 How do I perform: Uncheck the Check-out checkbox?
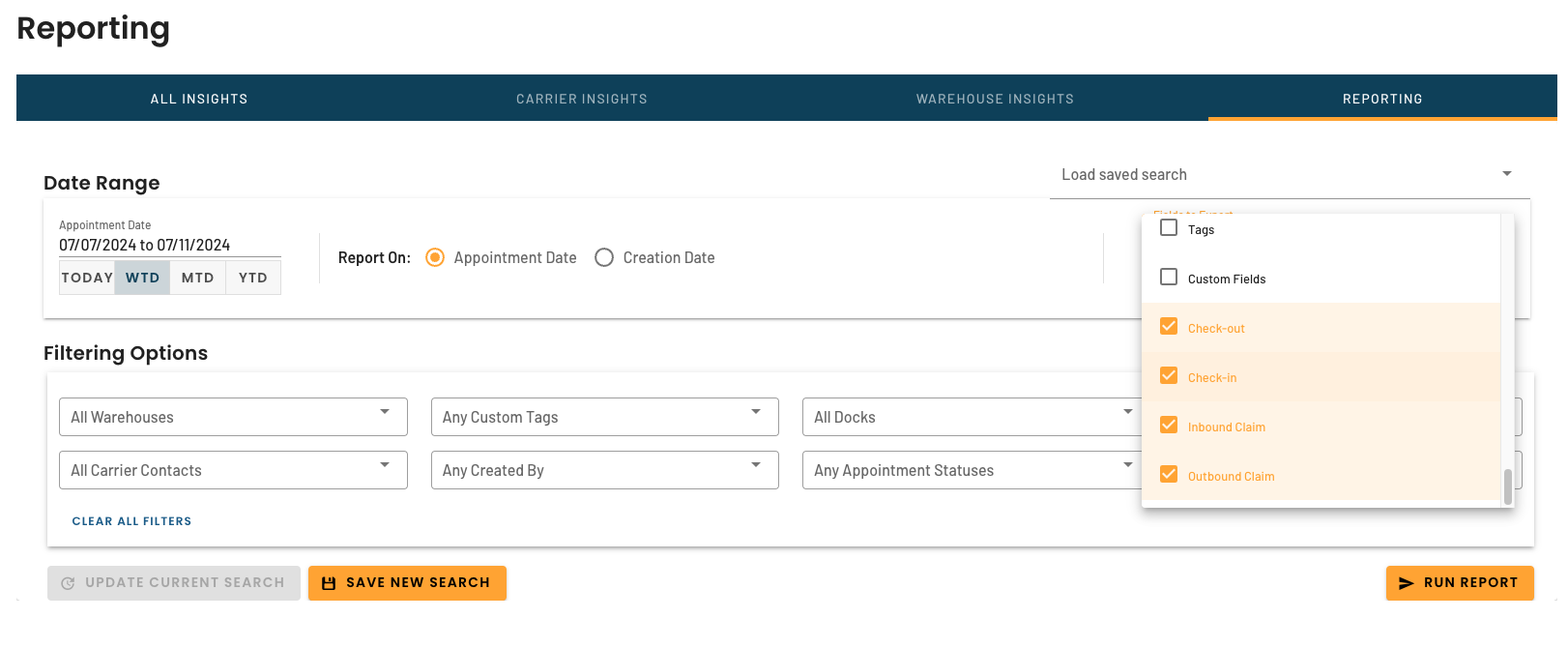pos(1169,327)
